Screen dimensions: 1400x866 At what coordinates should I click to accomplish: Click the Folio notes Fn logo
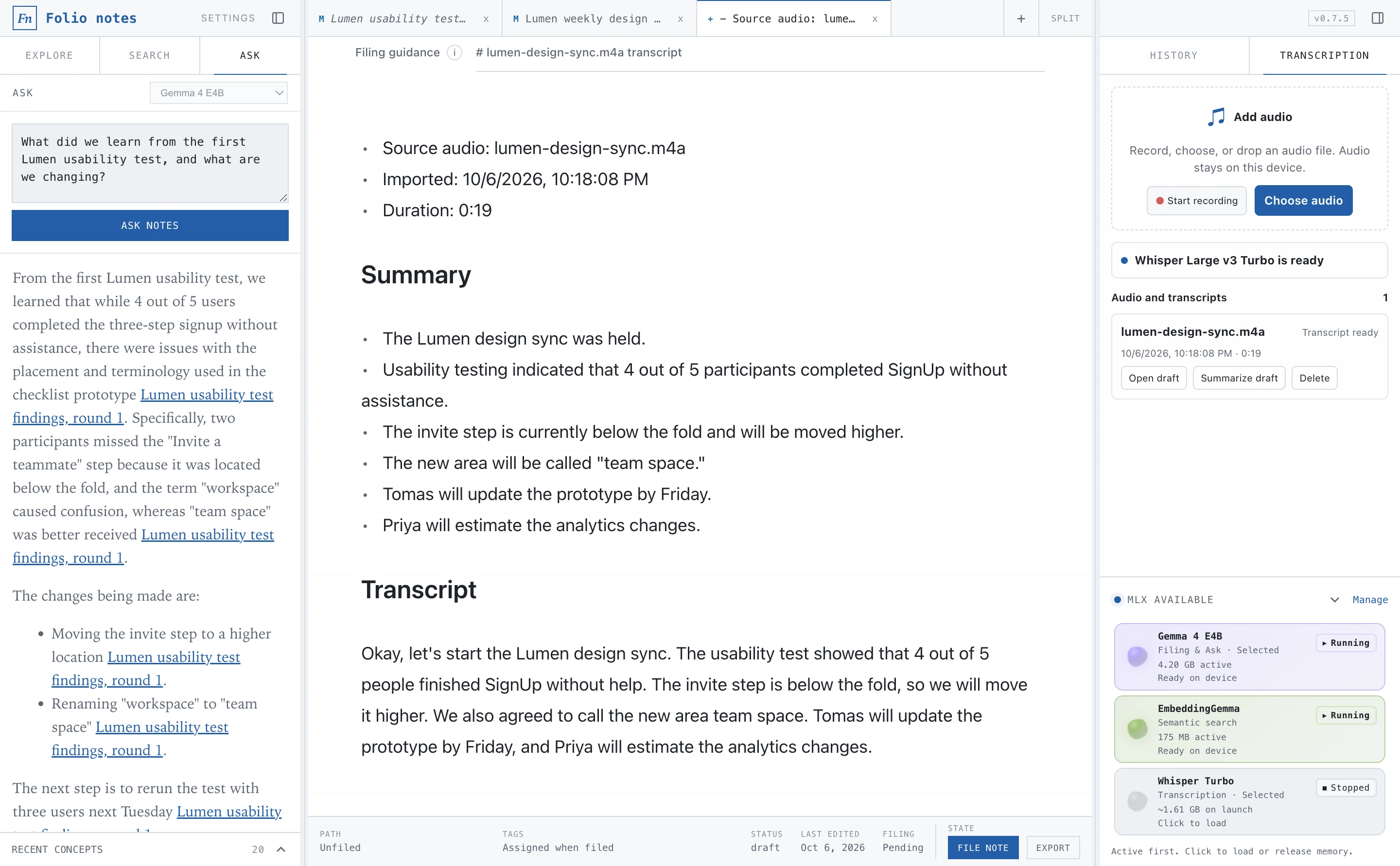click(24, 18)
